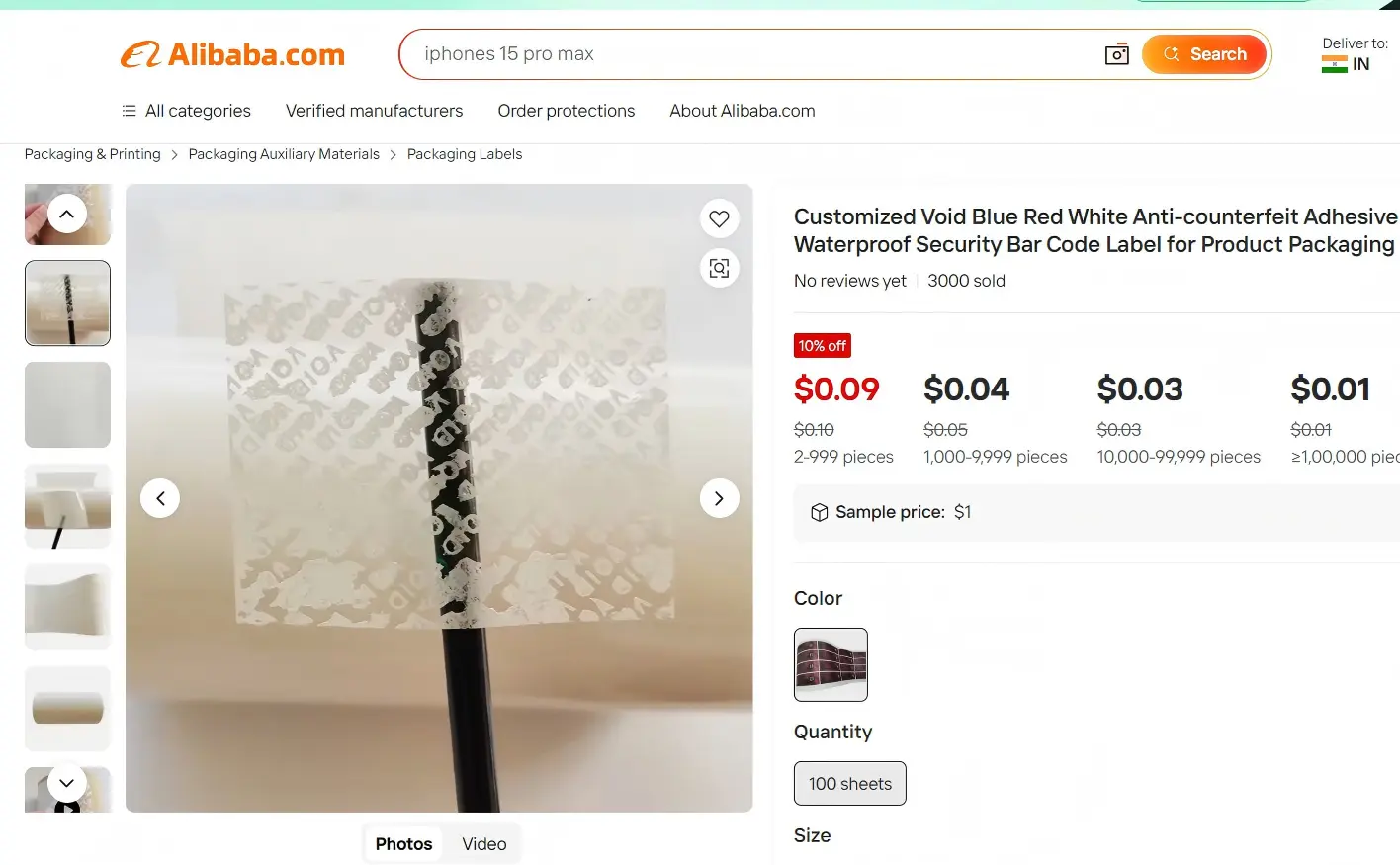Click the orange Search button
The width and height of the screenshot is (1400, 865).
pyautogui.click(x=1203, y=54)
